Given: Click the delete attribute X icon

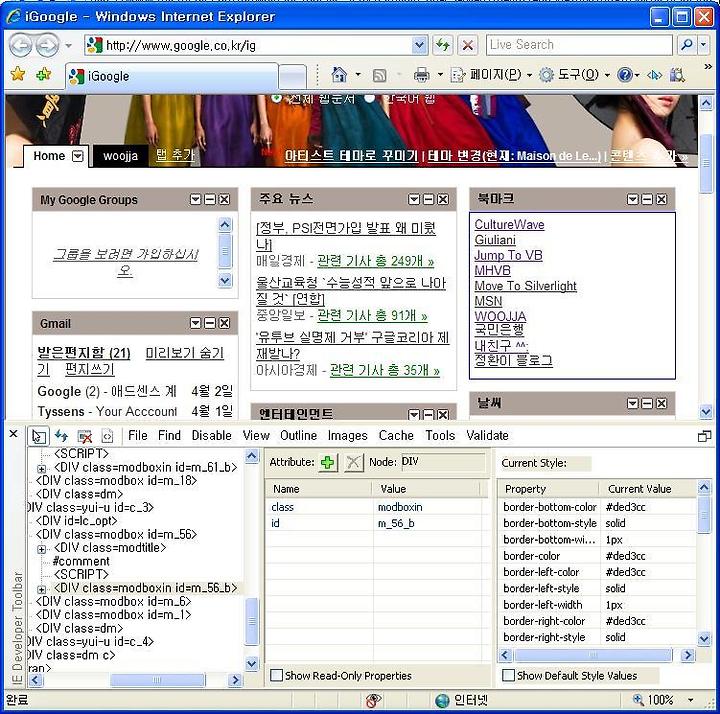Looking at the screenshot, I should click(x=353, y=462).
